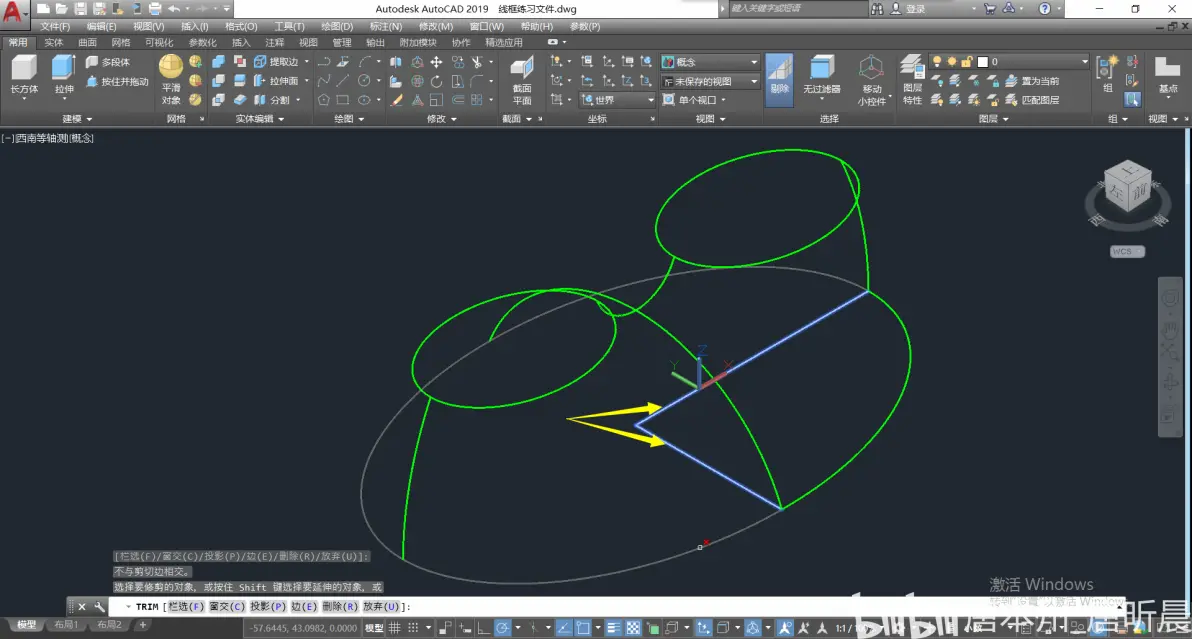Expand the 修改 panel
This screenshot has width=1192, height=639.
(442, 119)
